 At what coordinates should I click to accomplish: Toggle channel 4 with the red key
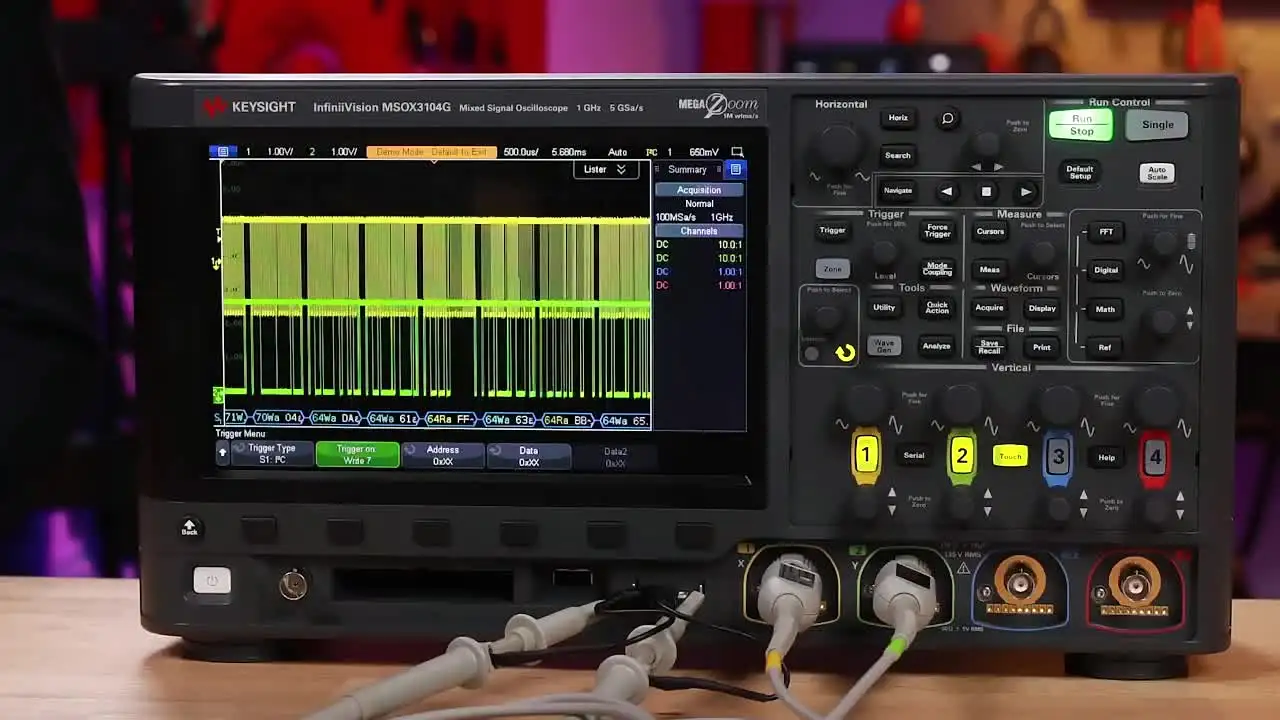point(1155,458)
